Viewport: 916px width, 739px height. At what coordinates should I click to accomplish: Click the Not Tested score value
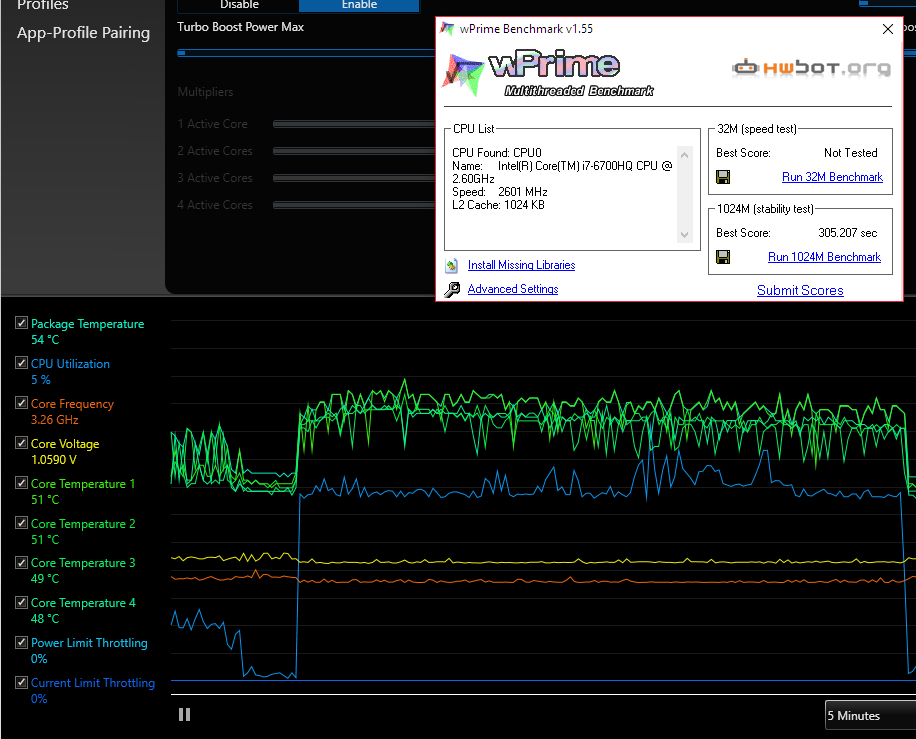[x=851, y=153]
